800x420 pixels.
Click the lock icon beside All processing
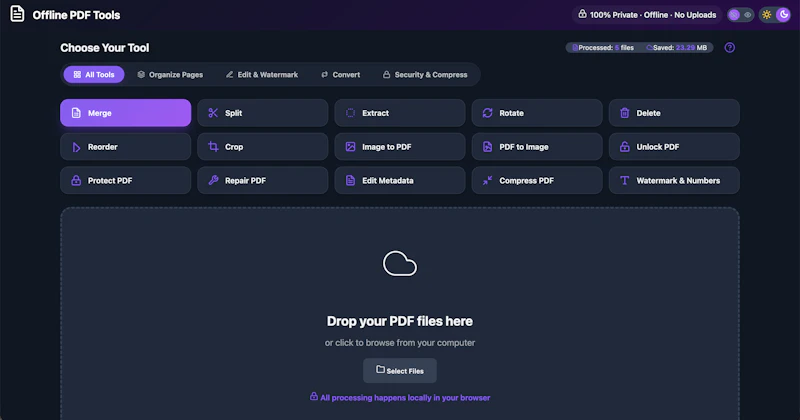[x=314, y=397]
